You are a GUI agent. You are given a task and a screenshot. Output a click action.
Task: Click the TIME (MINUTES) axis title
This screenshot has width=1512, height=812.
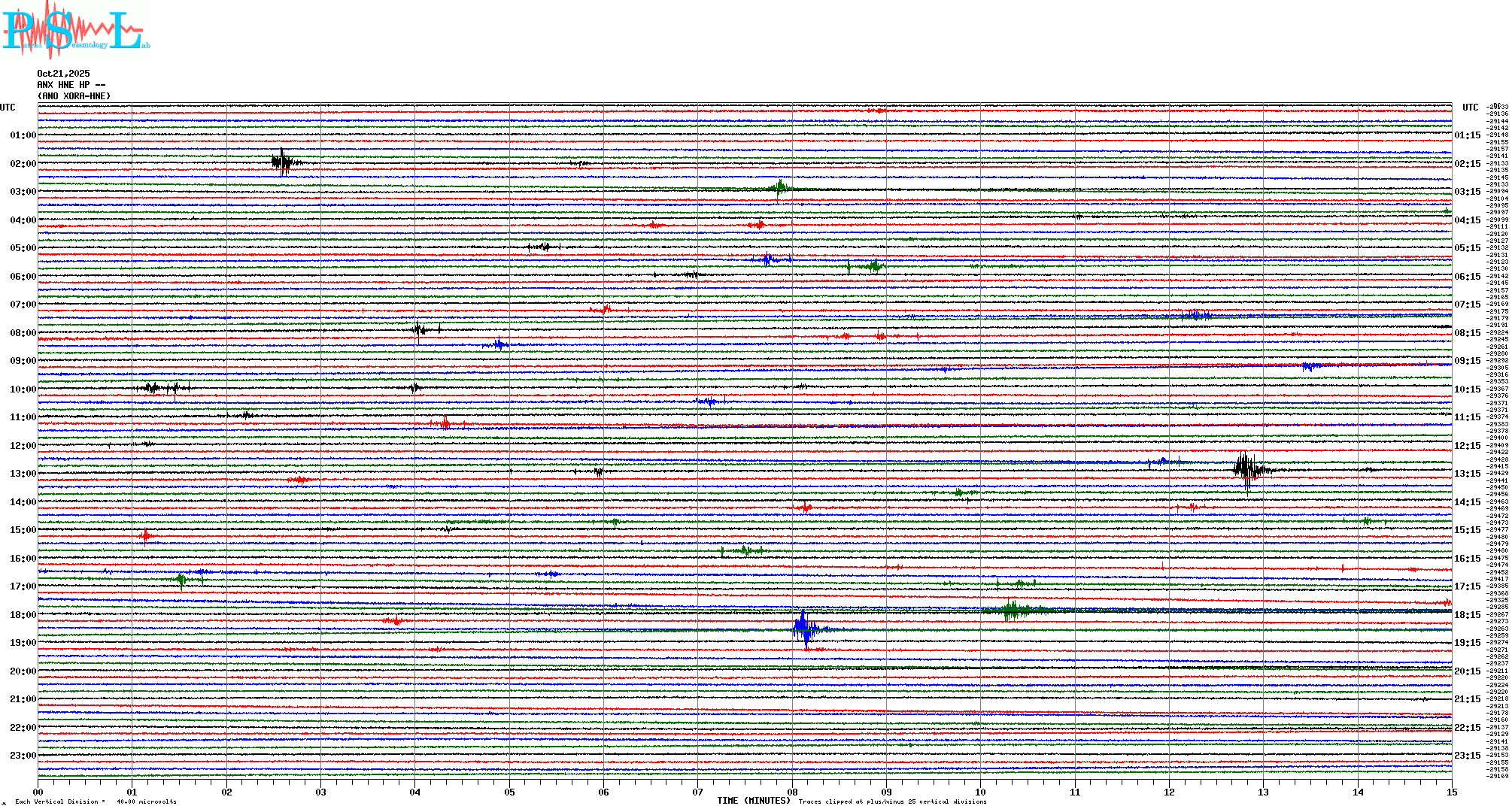pyautogui.click(x=754, y=801)
